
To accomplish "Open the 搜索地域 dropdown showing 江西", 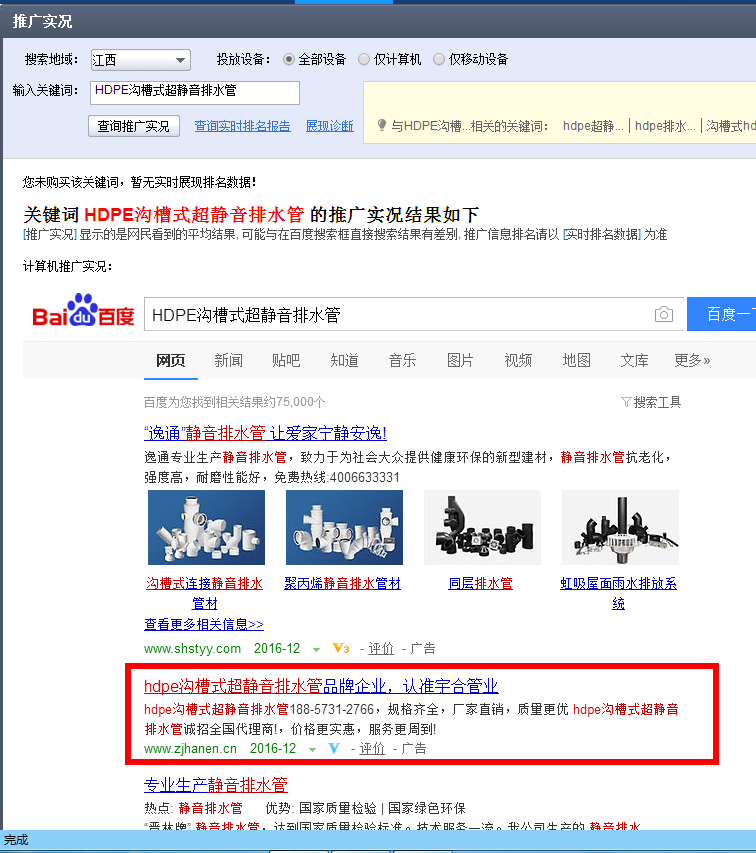I will pos(140,60).
